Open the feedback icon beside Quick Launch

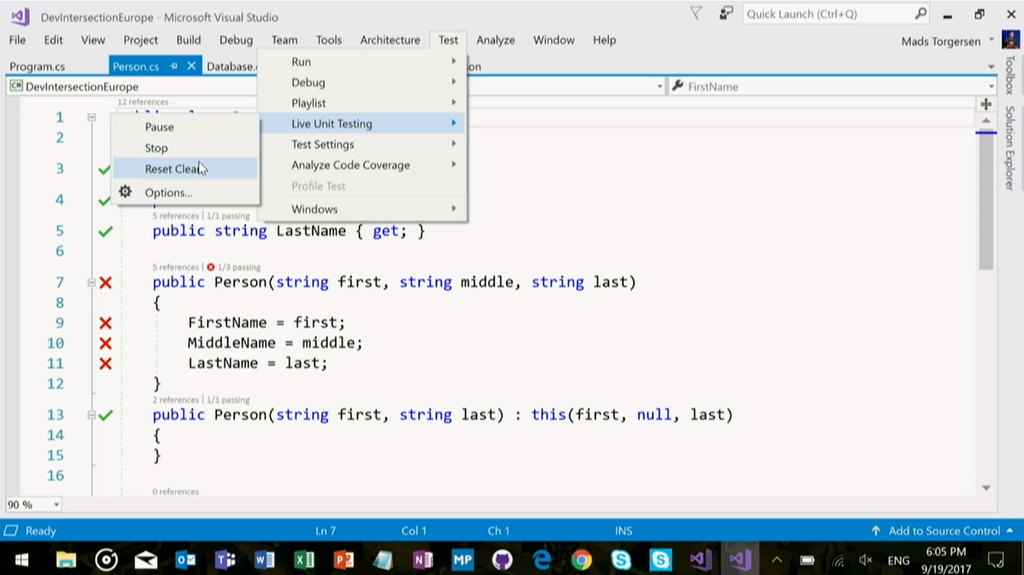[726, 13]
